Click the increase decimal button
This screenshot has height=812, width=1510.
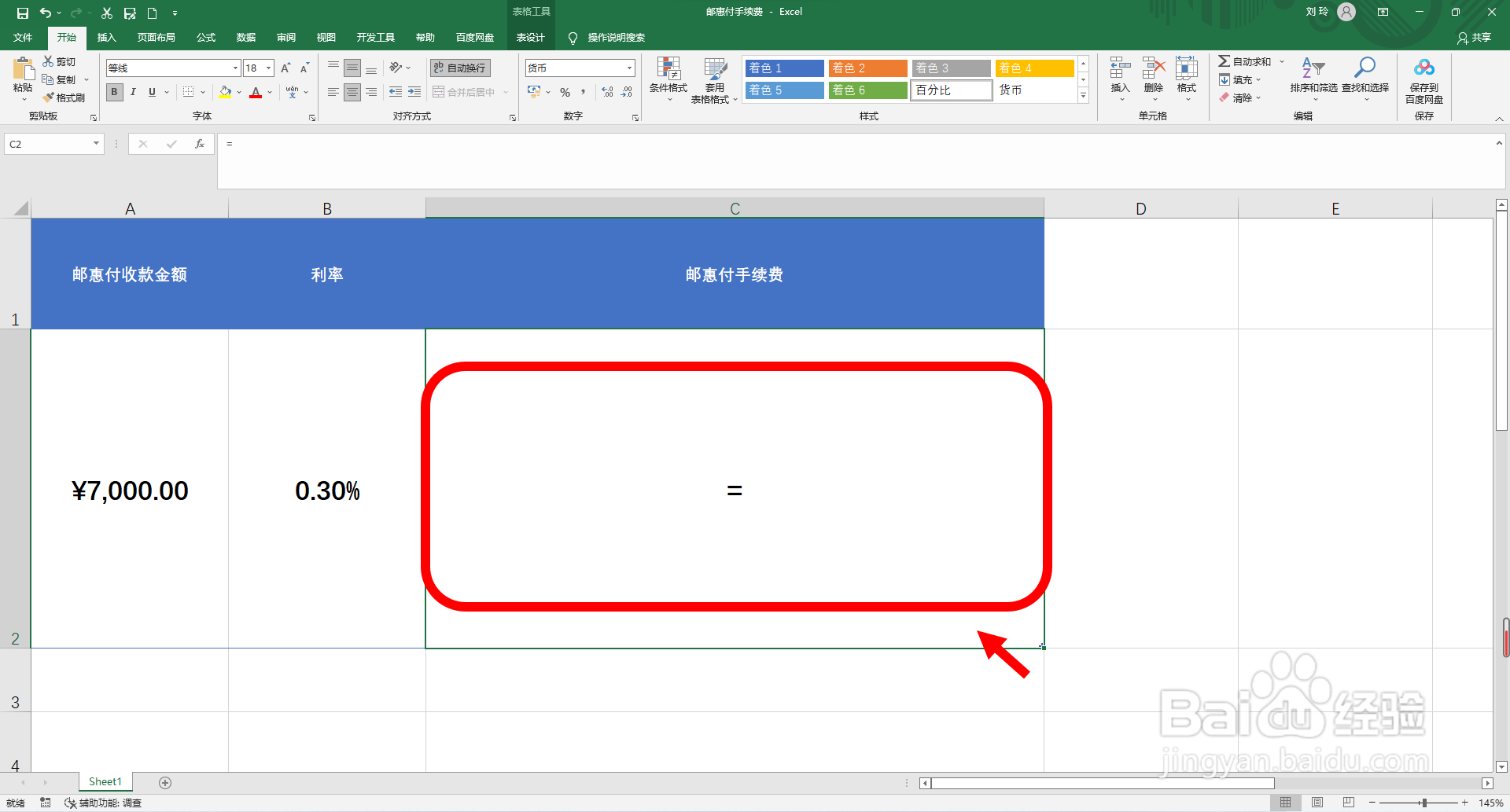click(x=607, y=92)
